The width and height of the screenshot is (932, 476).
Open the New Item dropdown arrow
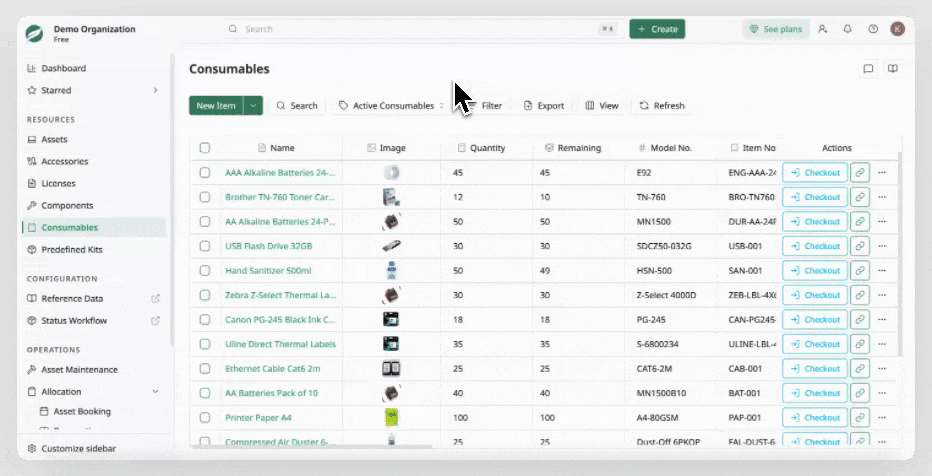pyautogui.click(x=253, y=106)
